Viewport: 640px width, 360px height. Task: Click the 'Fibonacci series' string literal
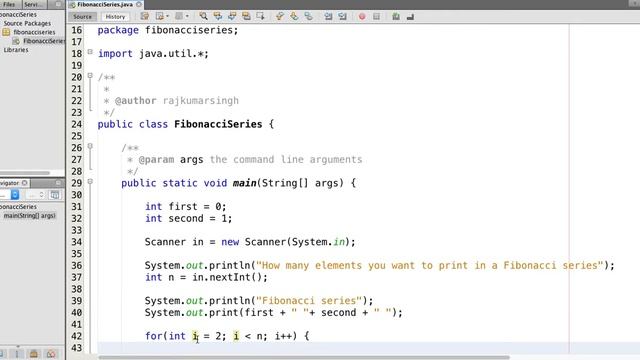click(x=309, y=301)
